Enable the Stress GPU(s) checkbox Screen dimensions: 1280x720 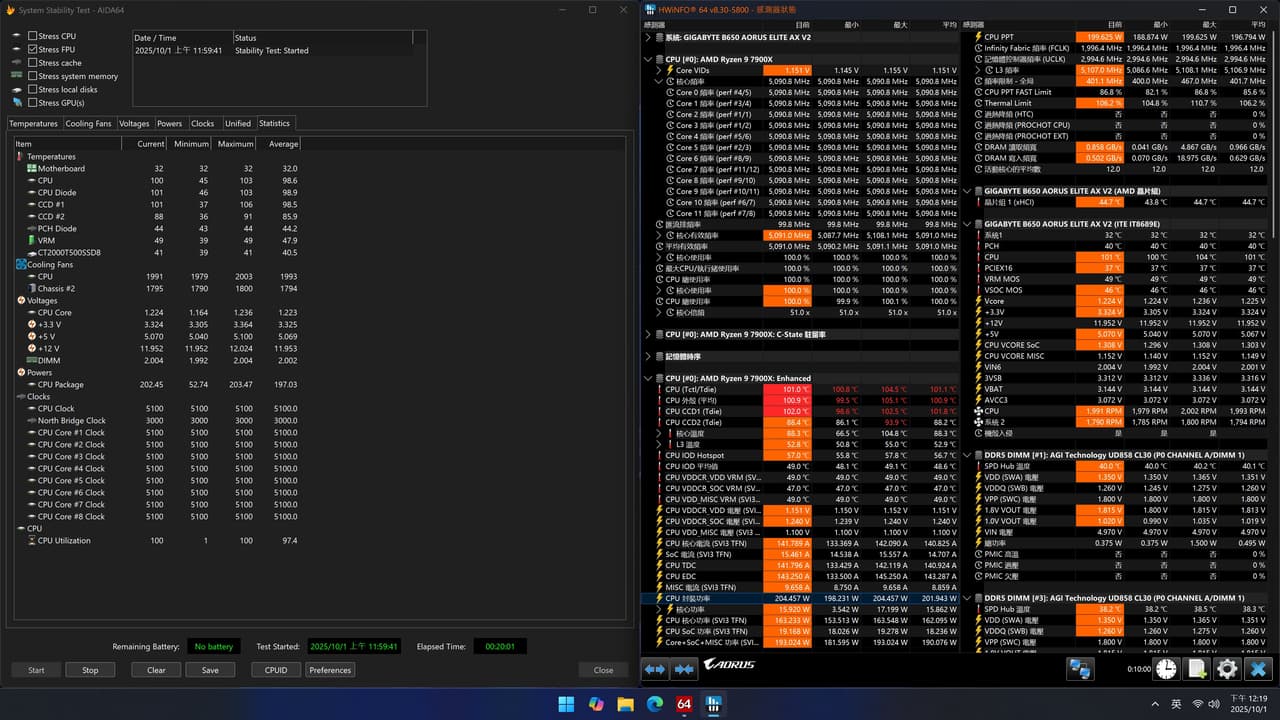33,103
